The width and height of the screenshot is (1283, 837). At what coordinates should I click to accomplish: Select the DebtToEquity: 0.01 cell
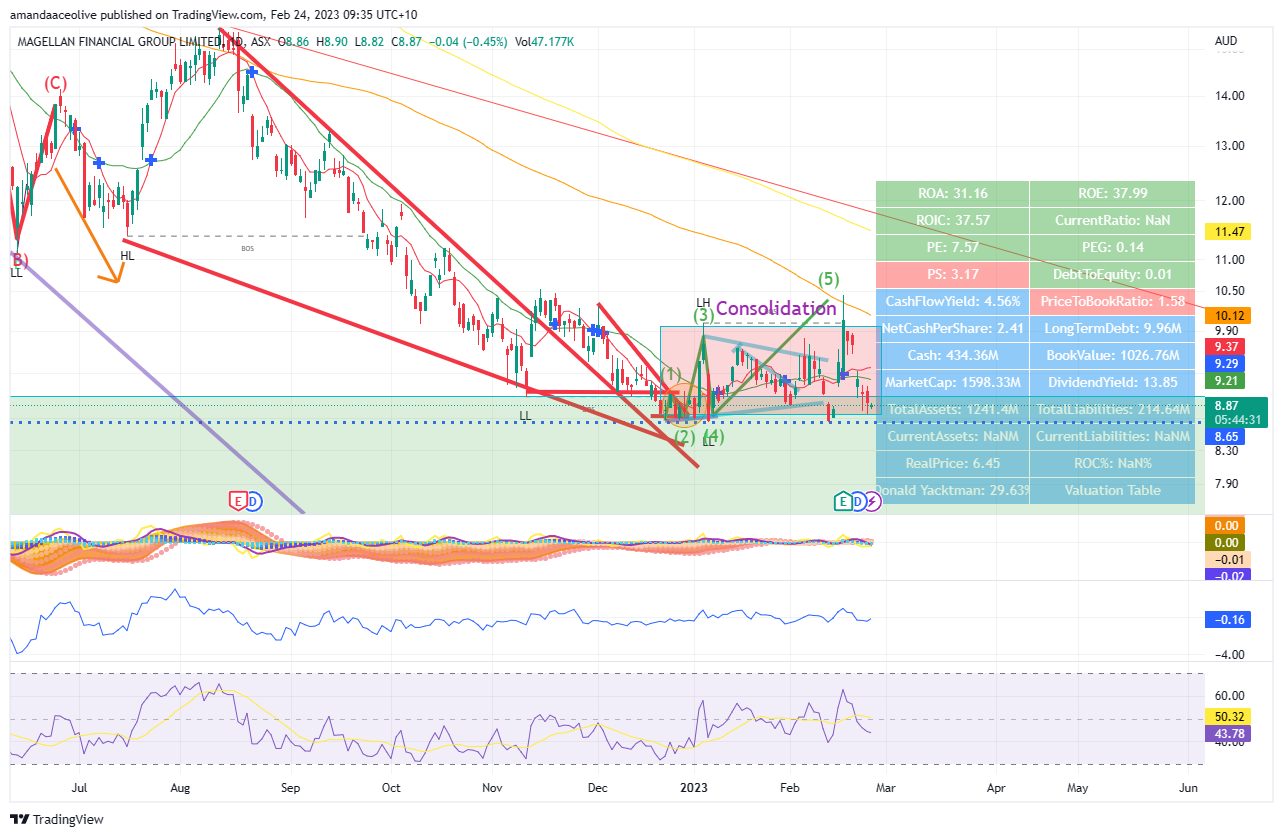[1112, 274]
